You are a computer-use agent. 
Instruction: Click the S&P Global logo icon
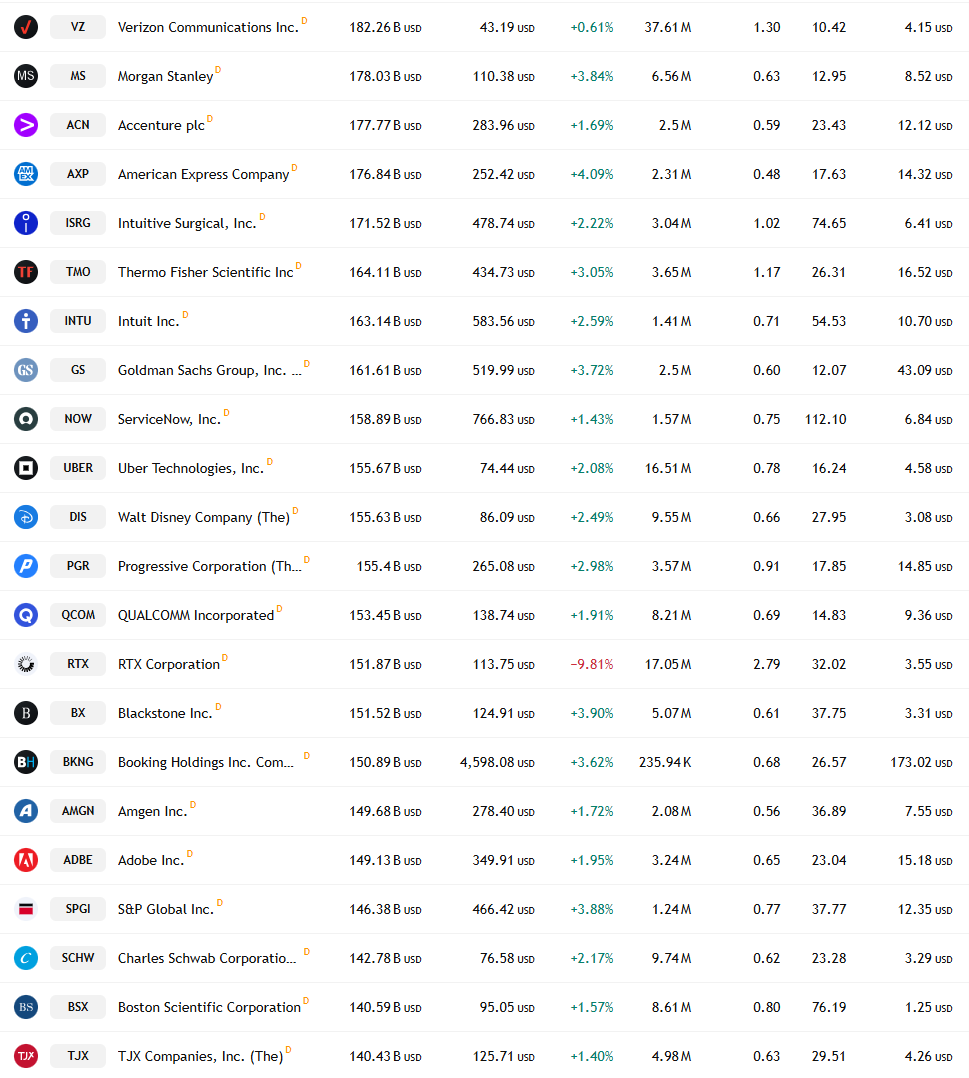26,909
